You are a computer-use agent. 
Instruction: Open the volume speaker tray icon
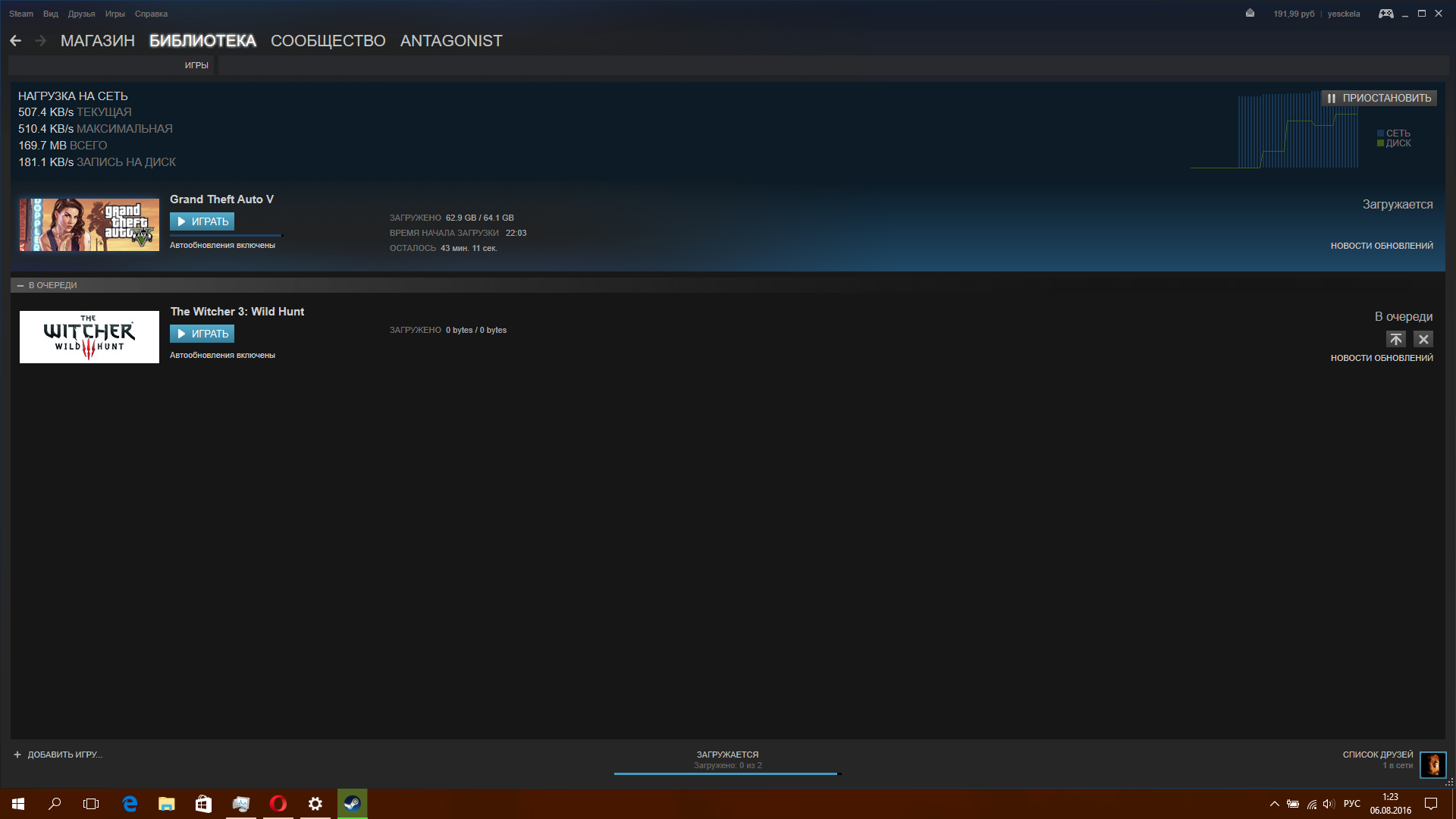click(1329, 804)
